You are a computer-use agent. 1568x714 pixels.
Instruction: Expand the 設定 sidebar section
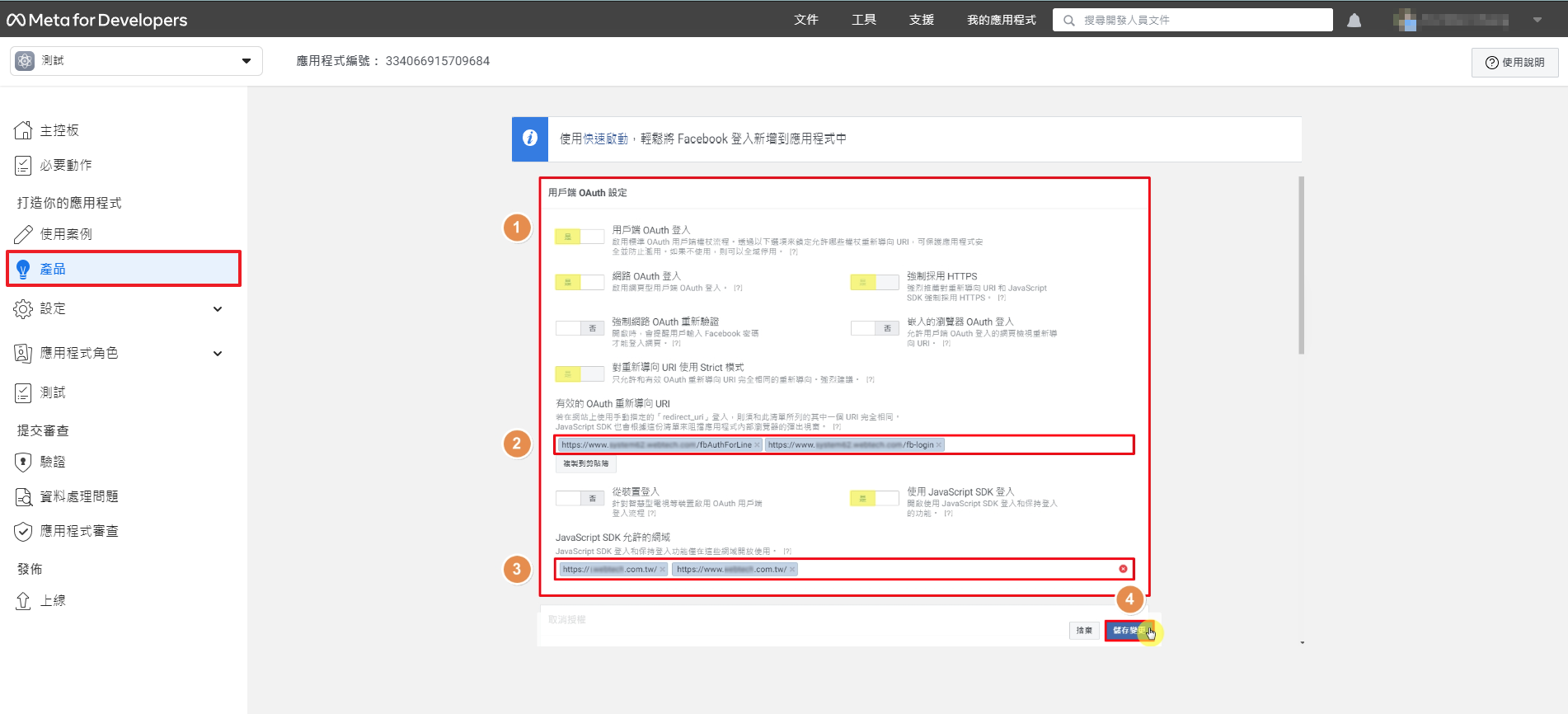[218, 309]
